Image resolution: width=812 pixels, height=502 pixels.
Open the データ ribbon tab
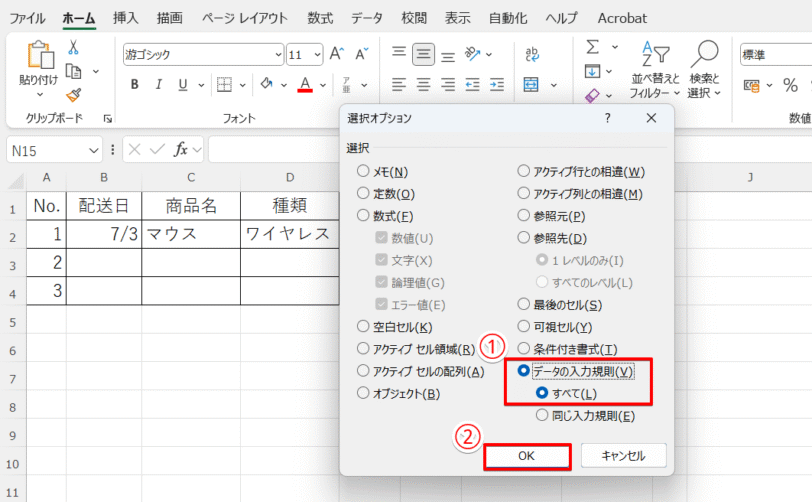pyautogui.click(x=367, y=18)
